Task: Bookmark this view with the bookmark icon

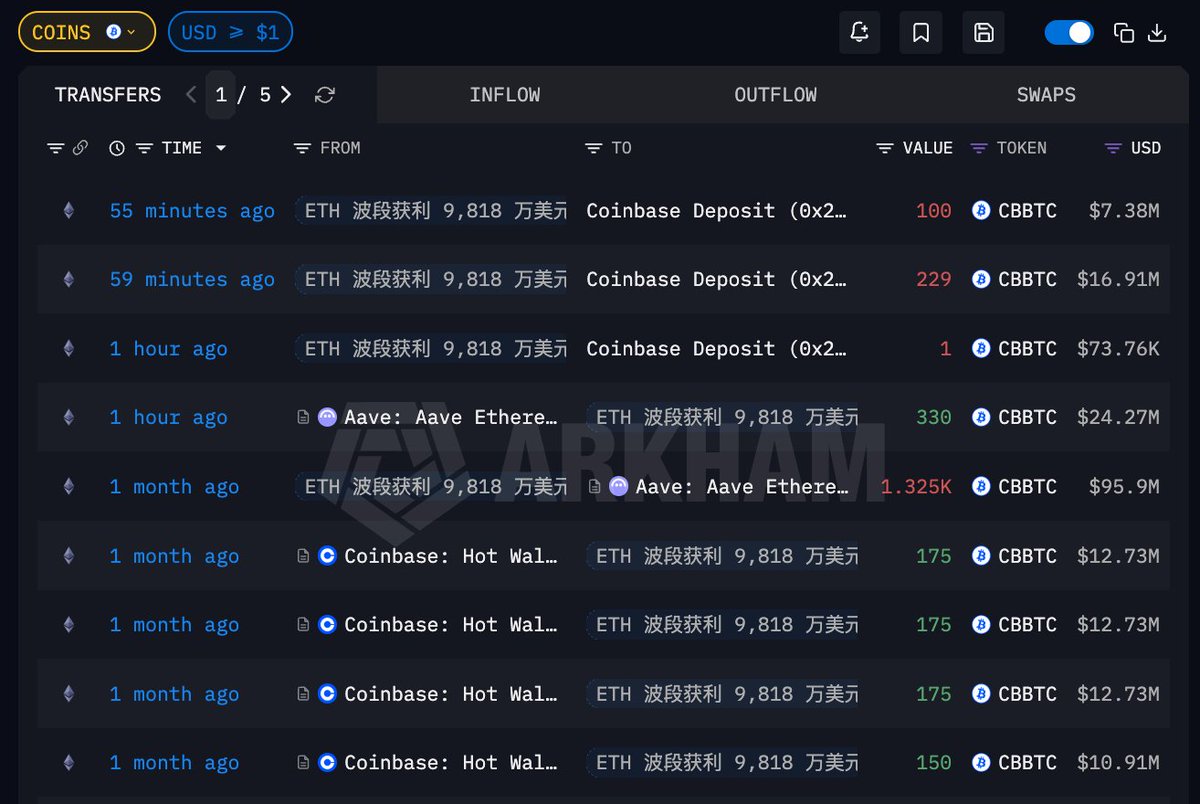Action: pos(921,33)
